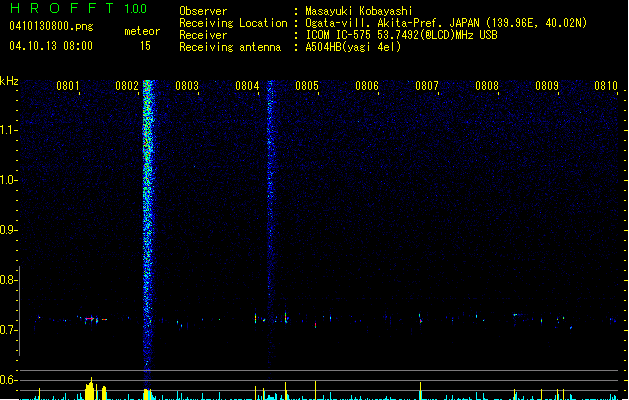Click the Receiving antenna label
Screen dimensions: 629x400
coord(230,47)
